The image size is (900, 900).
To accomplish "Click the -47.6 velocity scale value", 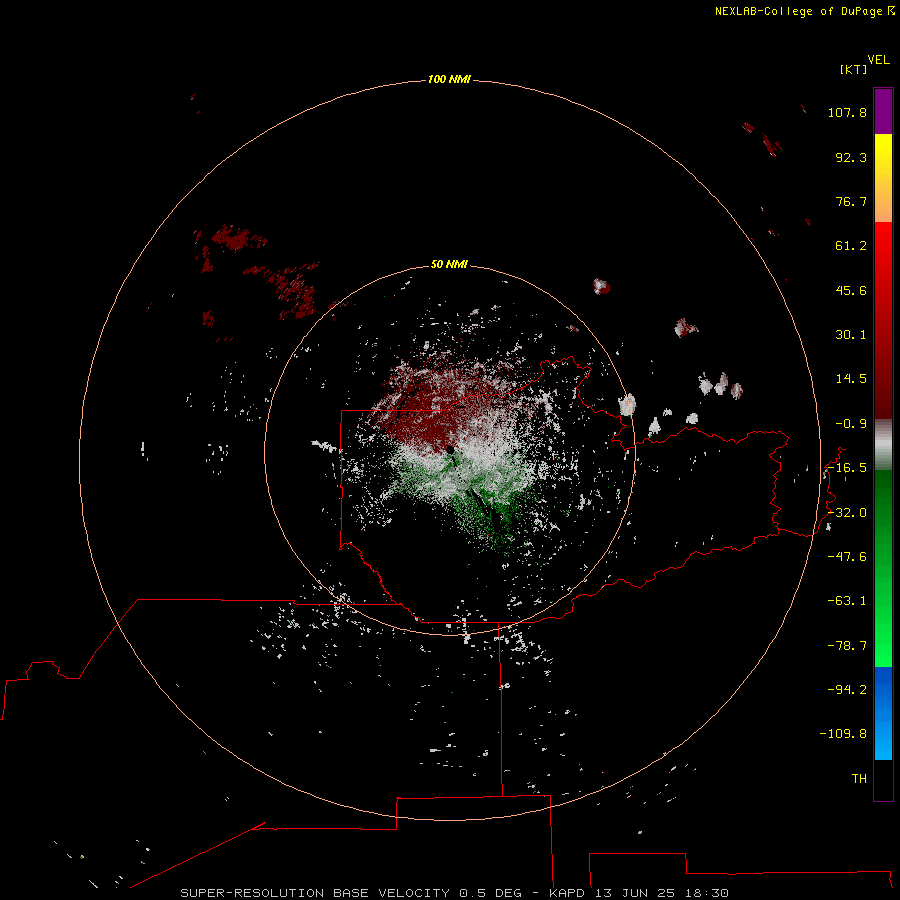I will click(847, 557).
